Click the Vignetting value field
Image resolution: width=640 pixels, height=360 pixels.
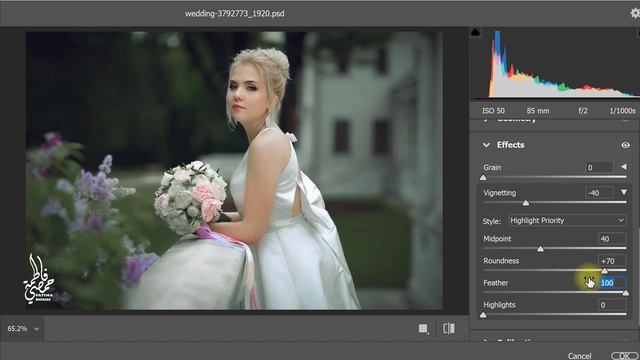point(599,193)
